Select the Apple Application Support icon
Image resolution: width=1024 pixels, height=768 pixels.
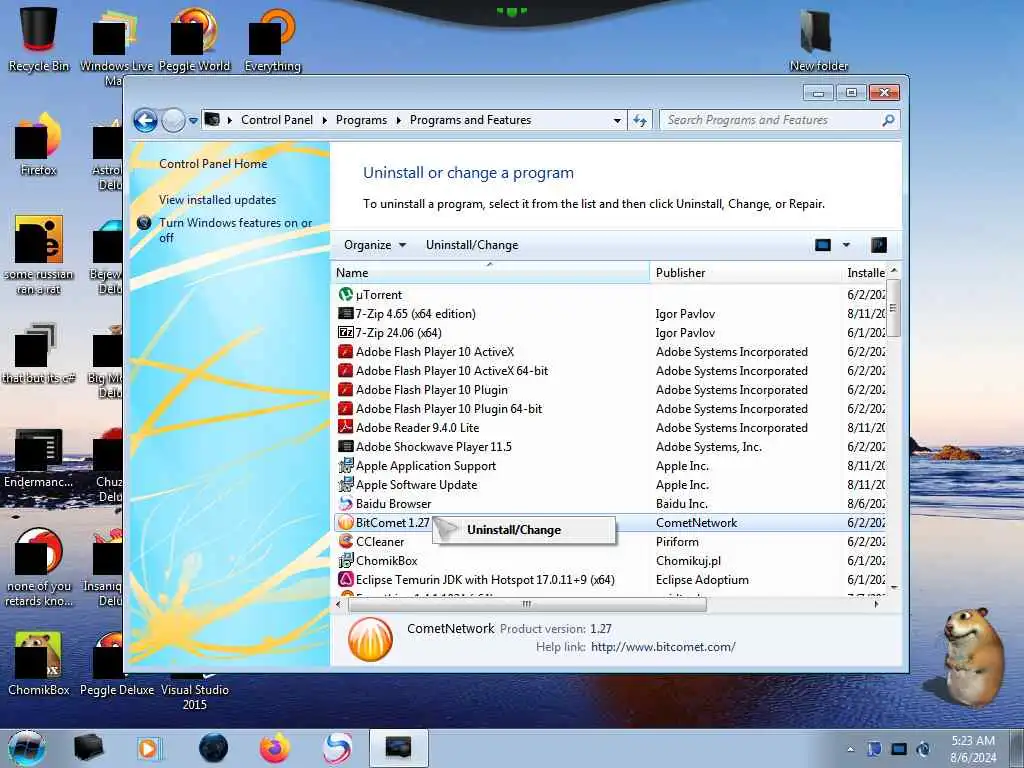tap(345, 466)
